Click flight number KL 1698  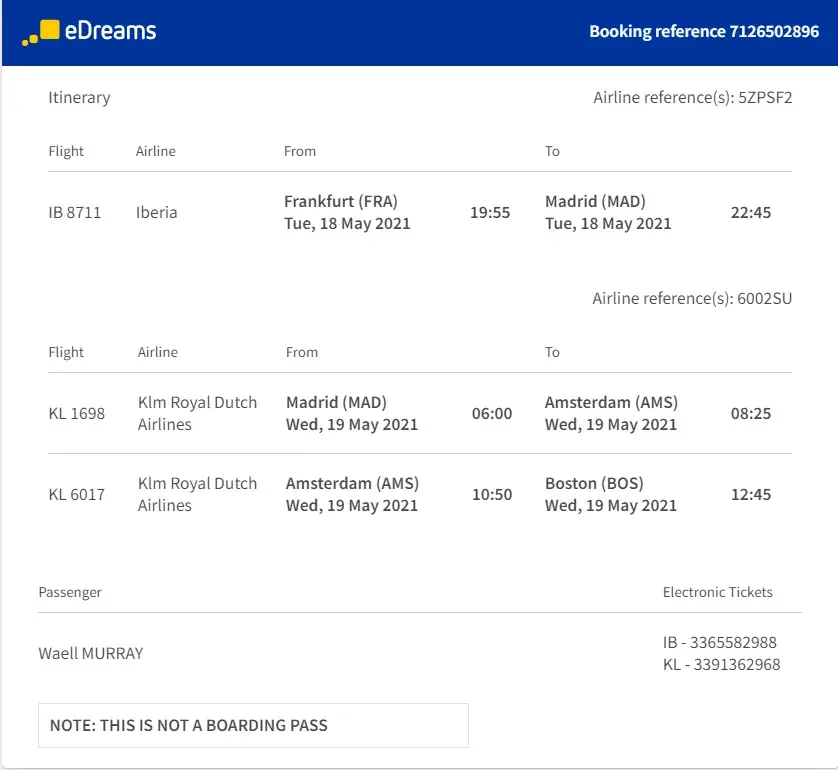pyautogui.click(x=77, y=413)
